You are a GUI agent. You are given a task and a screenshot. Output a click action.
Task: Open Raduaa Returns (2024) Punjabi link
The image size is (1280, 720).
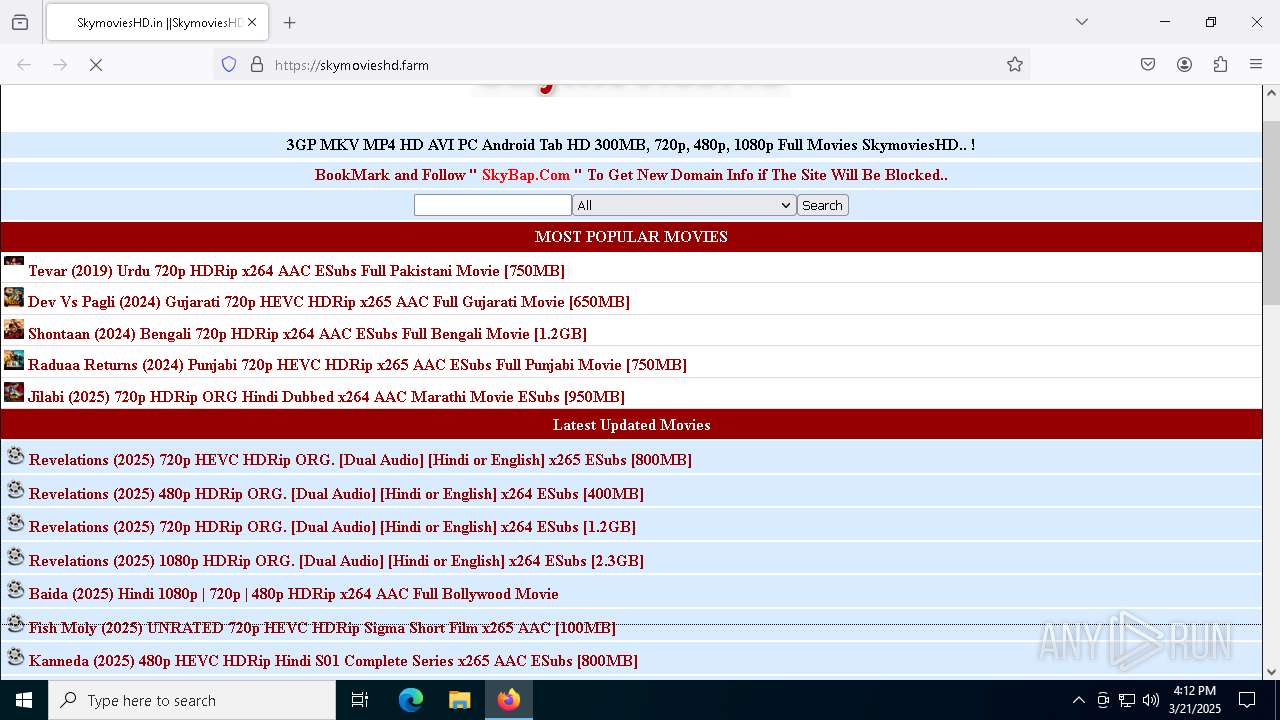[x=357, y=365]
